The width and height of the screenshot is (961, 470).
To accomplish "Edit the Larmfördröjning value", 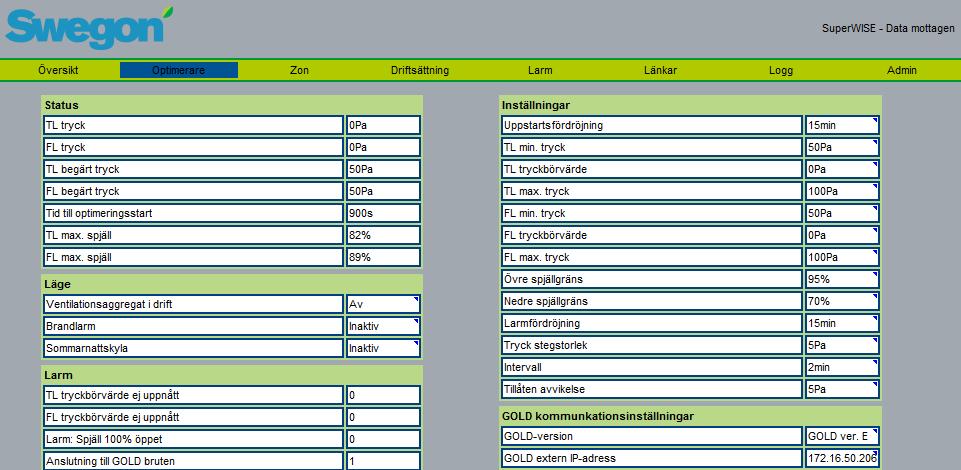I will click(x=842, y=323).
